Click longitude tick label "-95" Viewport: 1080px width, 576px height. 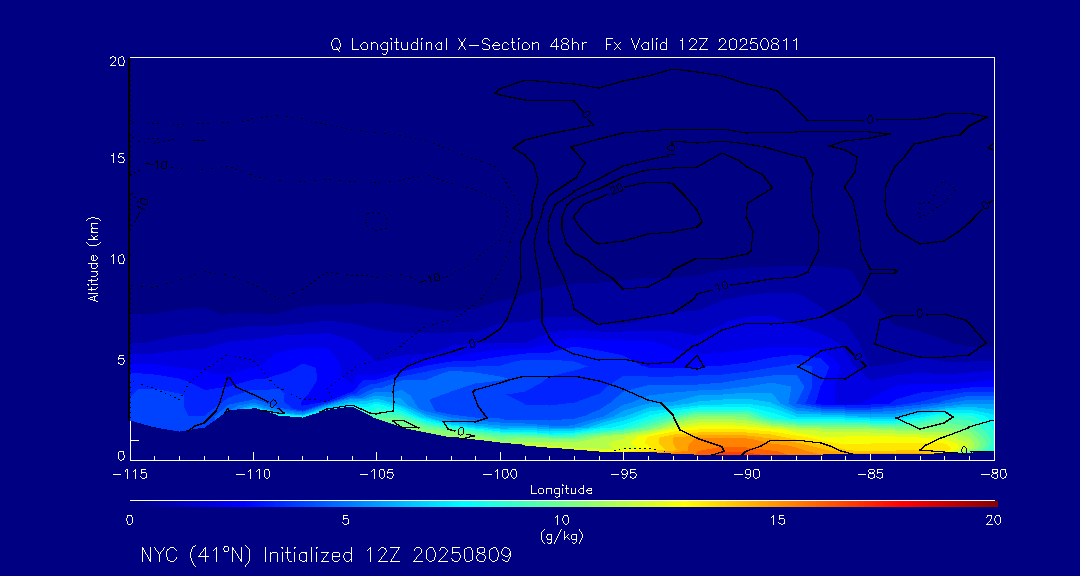623,475
